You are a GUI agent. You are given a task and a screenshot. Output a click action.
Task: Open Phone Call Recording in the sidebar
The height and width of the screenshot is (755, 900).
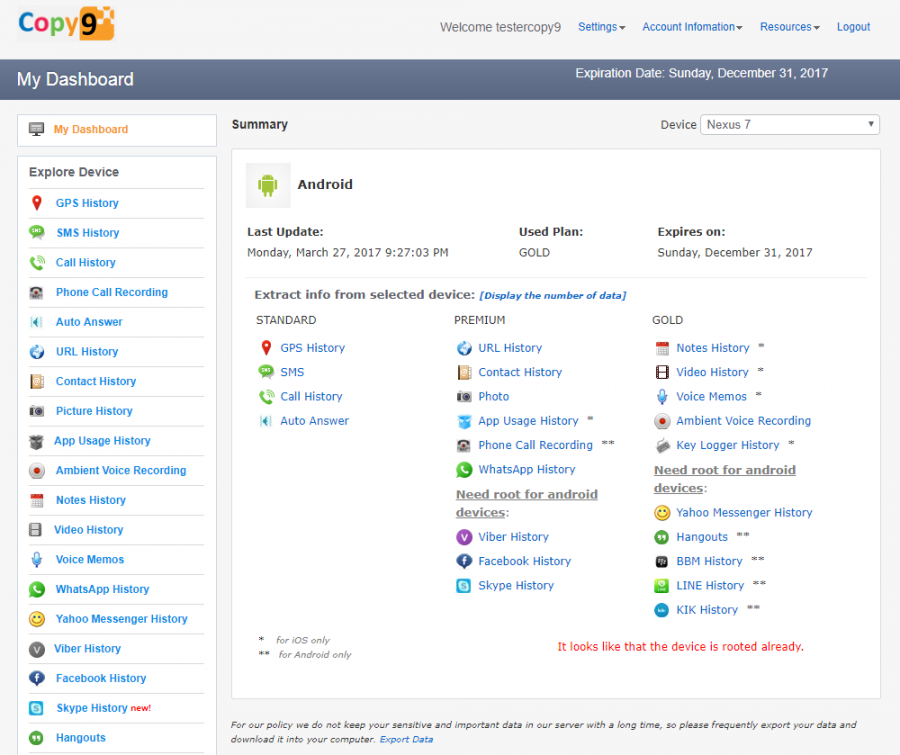[x=112, y=292]
